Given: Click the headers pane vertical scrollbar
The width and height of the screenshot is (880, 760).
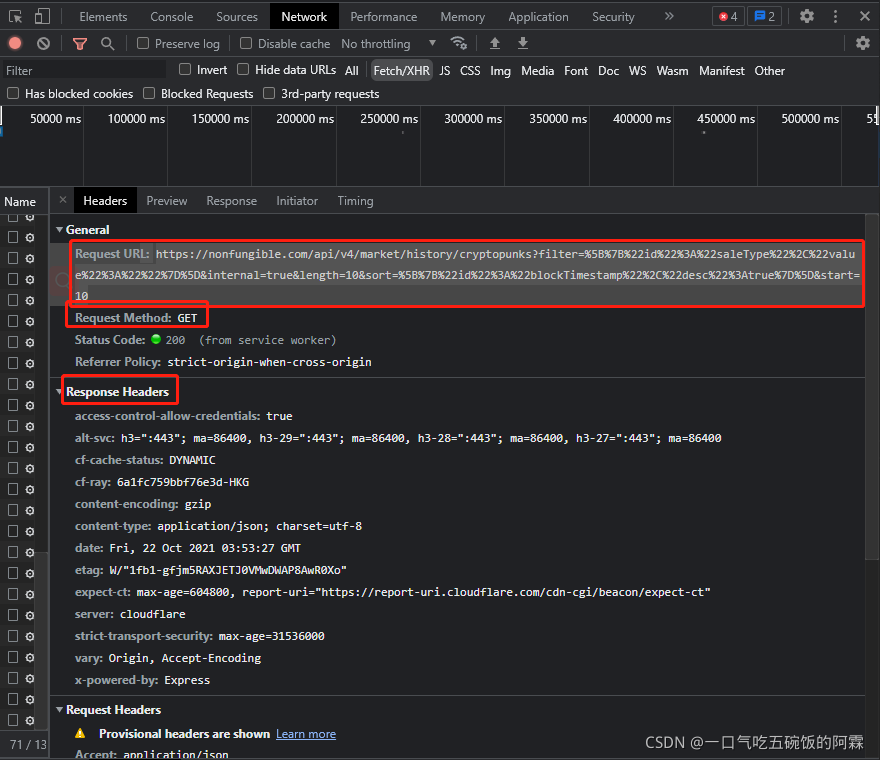Looking at the screenshot, I should tap(872, 387).
